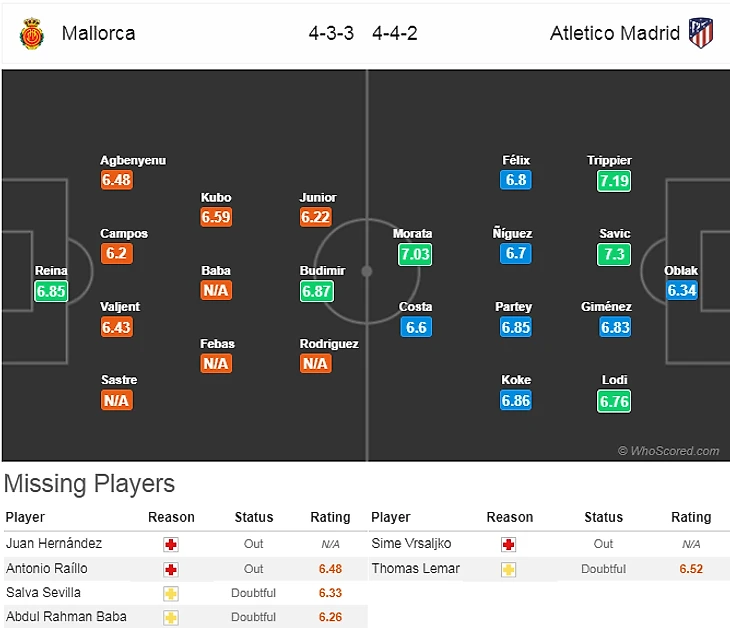Viewport: 730px width, 628px height.
Task: Click Salva Sevilla's yellow doubtful icon
Action: coord(171,593)
